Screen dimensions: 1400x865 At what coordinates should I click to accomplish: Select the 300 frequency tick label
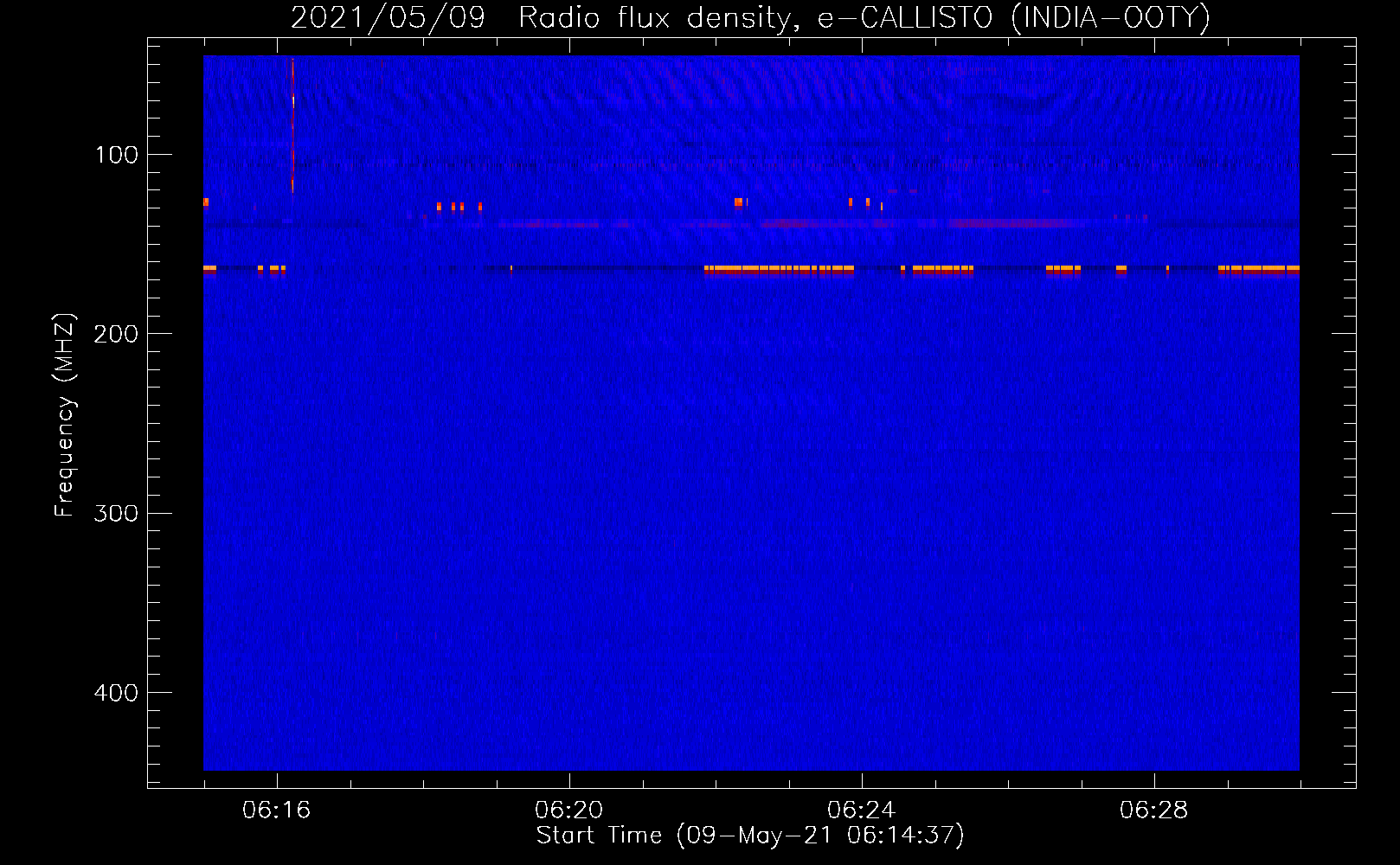(x=116, y=514)
